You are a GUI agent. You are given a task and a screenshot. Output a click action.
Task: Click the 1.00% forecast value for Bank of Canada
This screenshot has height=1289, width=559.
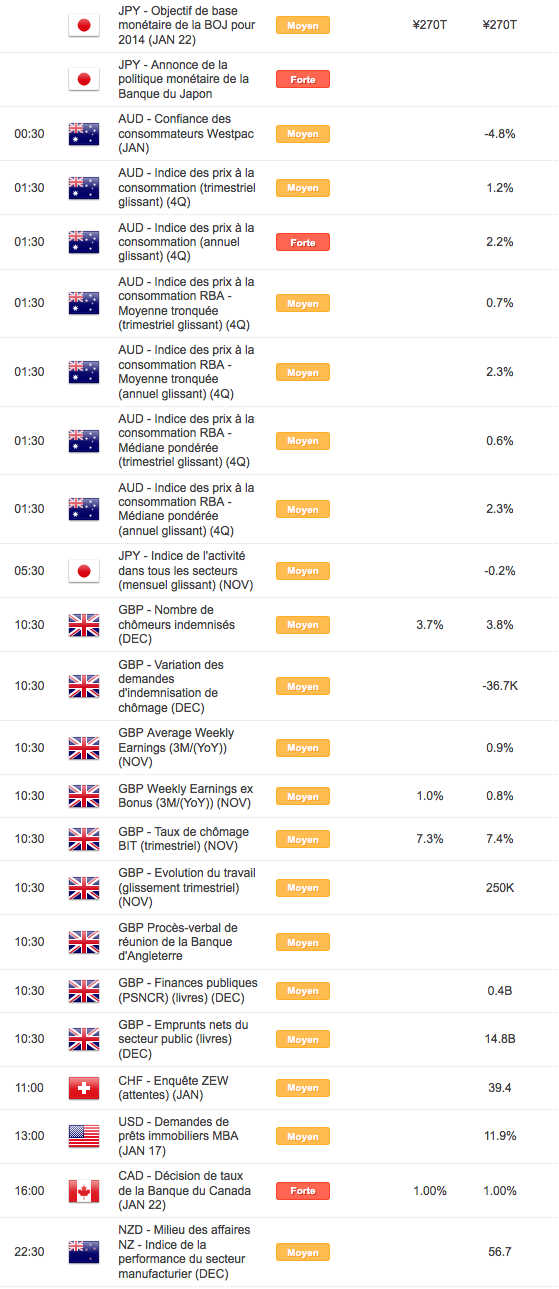coord(430,1191)
